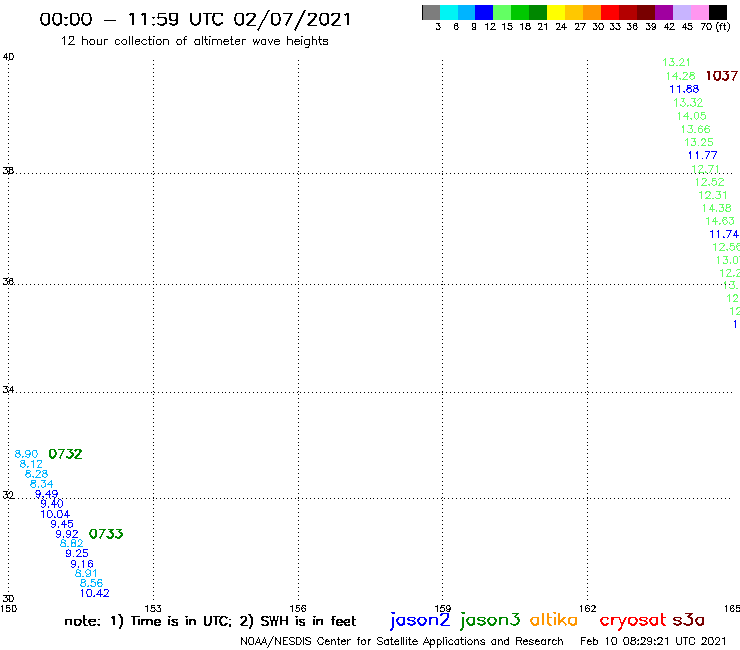Click the yellow swatch in the color scale
Image resolution: width=740 pixels, height=650 pixels.
tap(556, 12)
